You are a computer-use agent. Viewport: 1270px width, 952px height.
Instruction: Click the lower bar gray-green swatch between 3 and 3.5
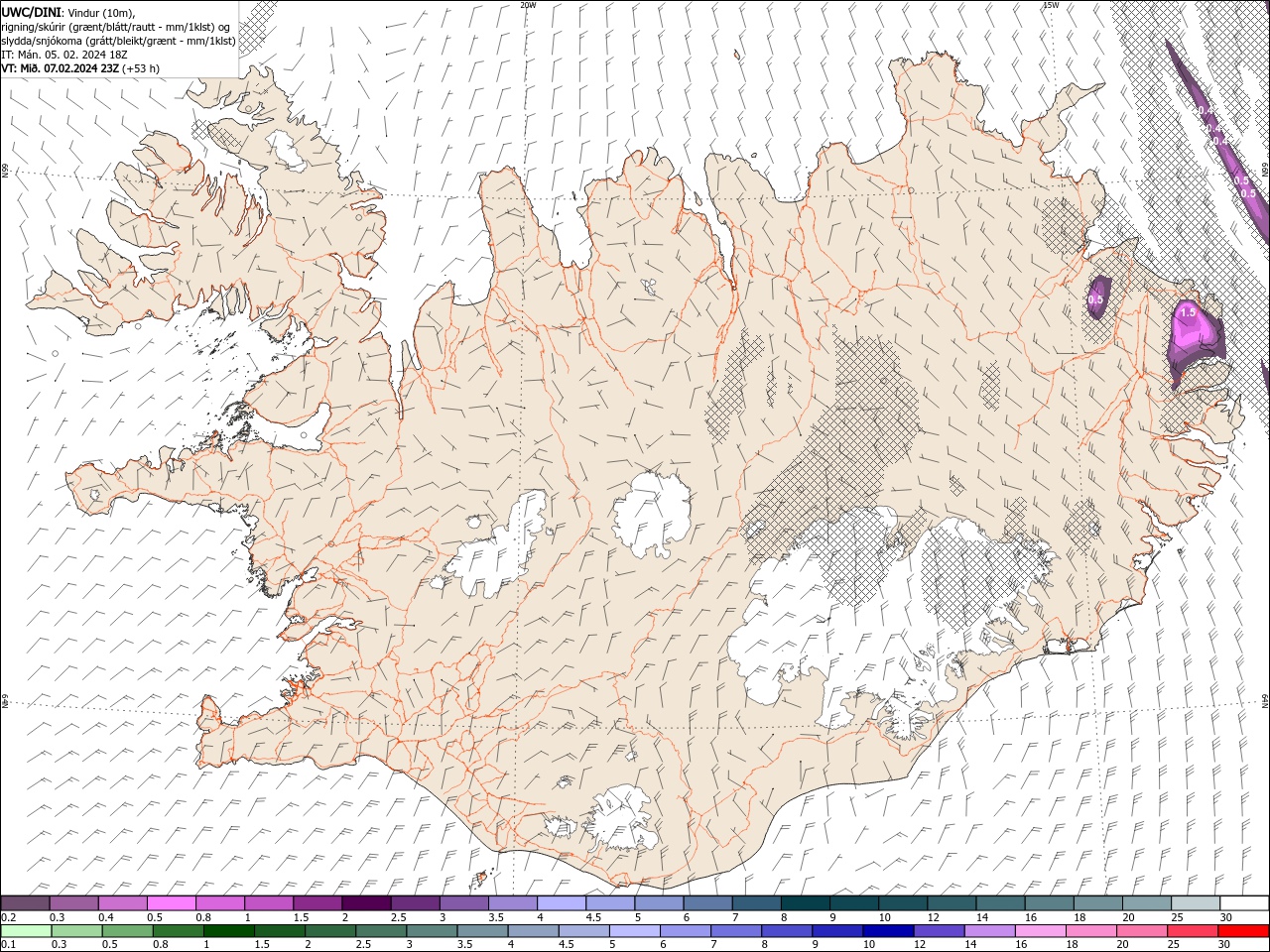point(432,931)
